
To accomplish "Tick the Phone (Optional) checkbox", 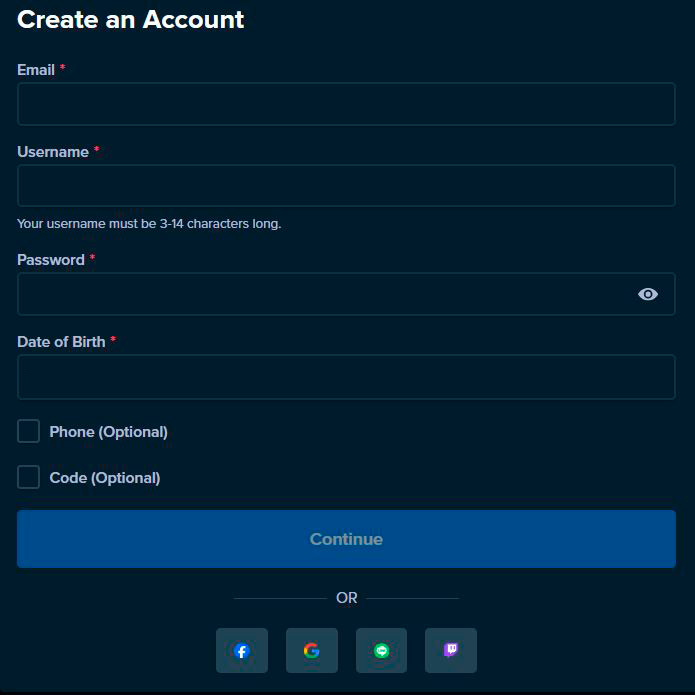I will point(28,431).
